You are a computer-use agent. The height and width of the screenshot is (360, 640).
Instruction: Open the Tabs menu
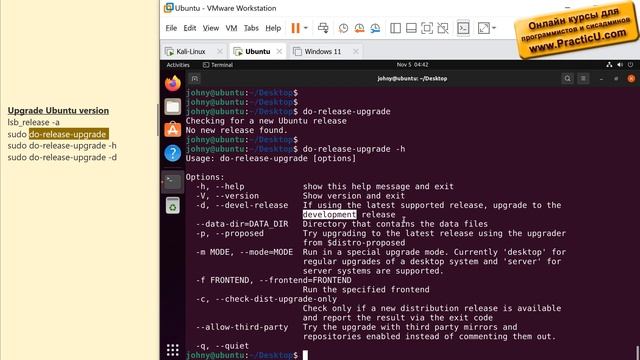pos(251,28)
